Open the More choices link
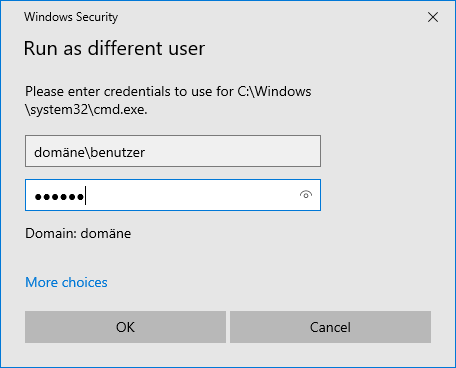 point(66,282)
